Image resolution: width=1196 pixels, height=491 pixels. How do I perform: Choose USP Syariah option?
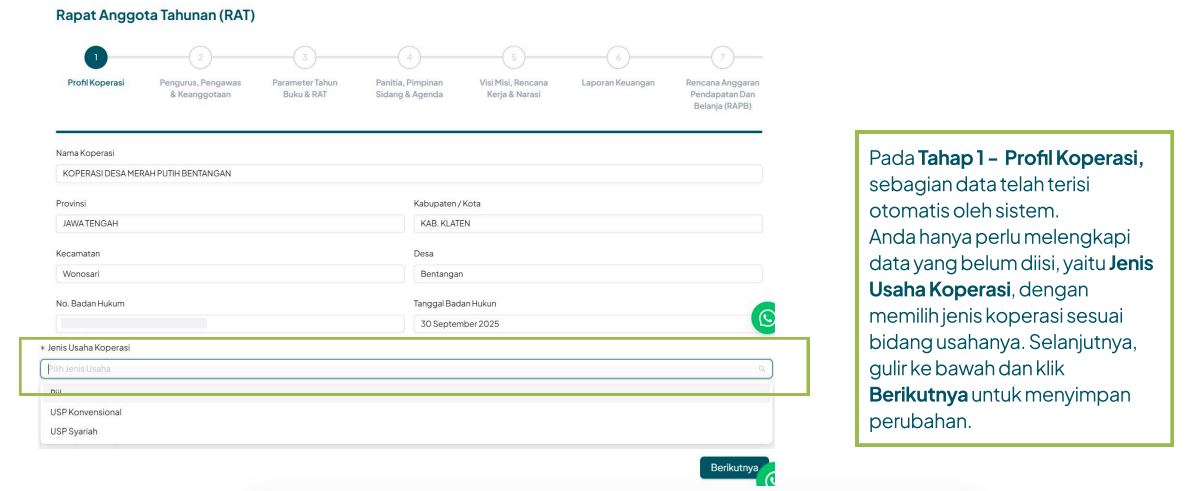[x=74, y=431]
